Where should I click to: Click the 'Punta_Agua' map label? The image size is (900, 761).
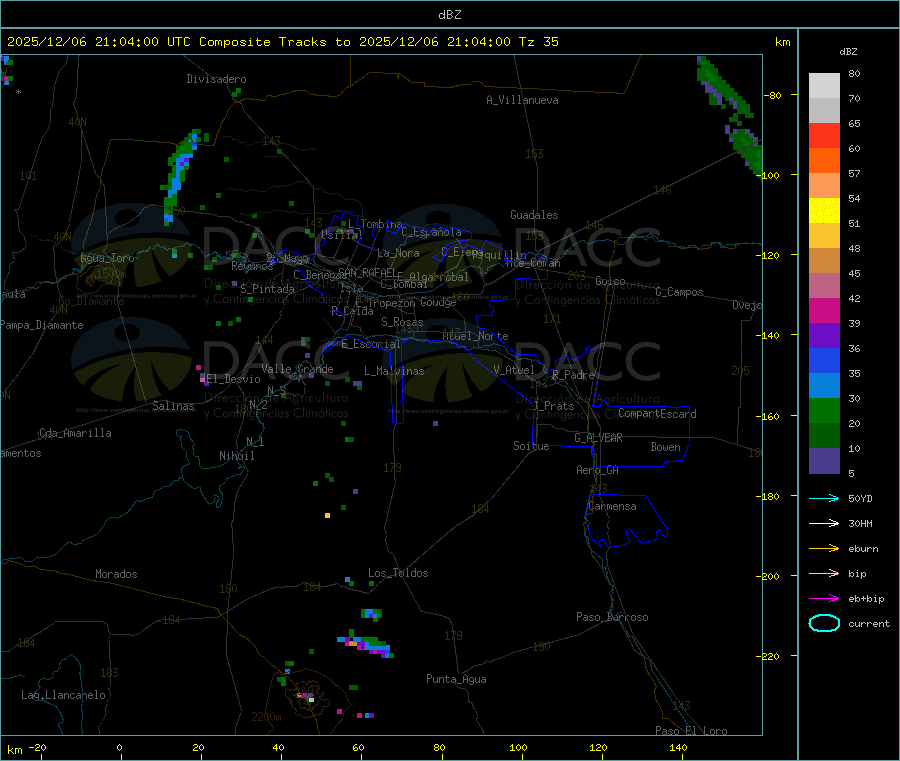coord(456,679)
